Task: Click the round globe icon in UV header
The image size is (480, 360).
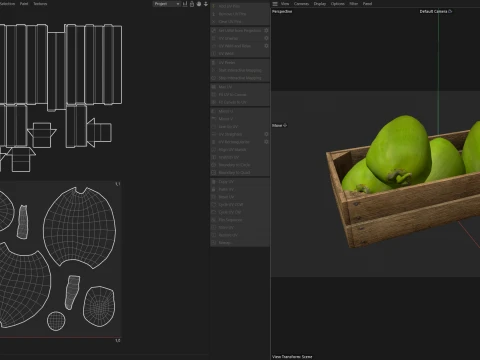Action: pyautogui.click(x=199, y=4)
